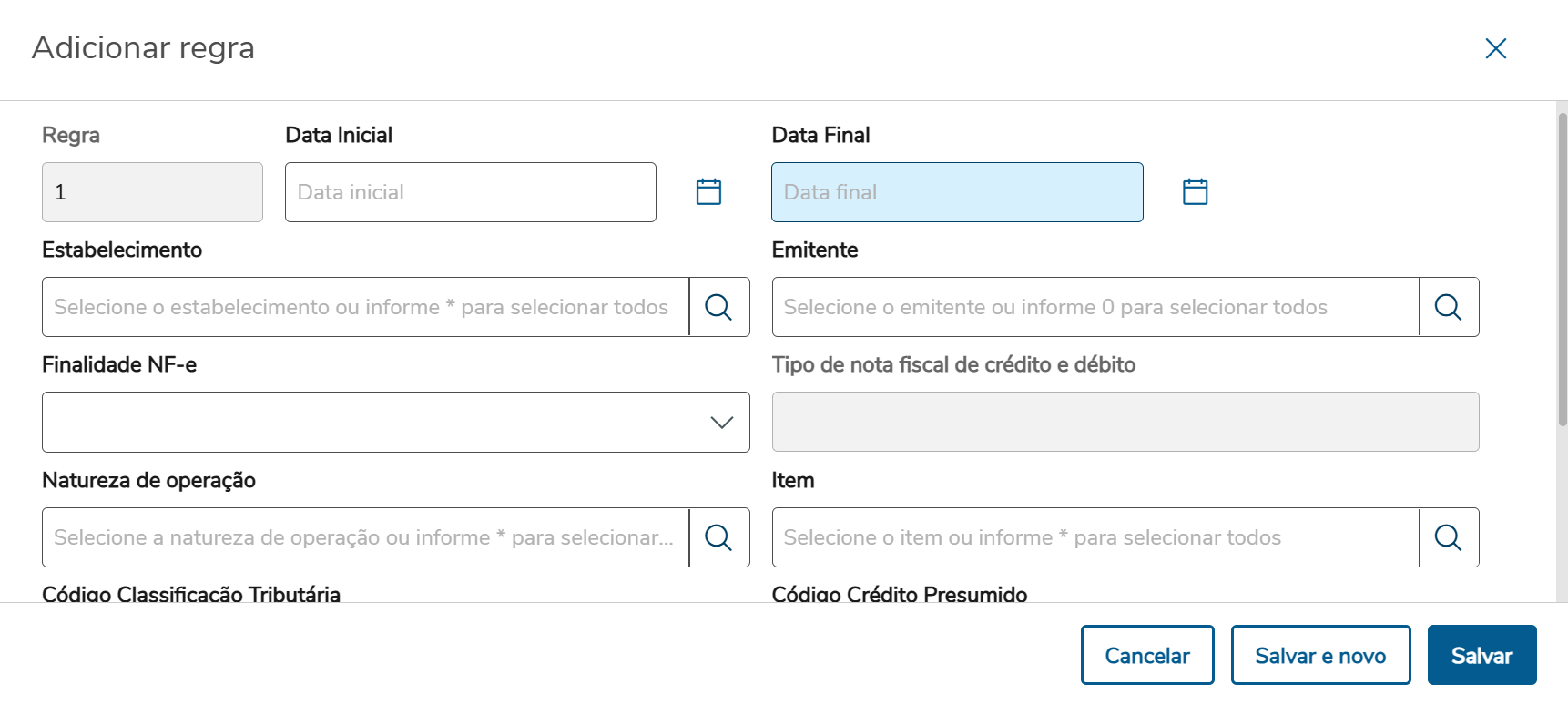Click the Natureza de operação text field
The height and width of the screenshot is (705, 1568).
click(x=364, y=537)
